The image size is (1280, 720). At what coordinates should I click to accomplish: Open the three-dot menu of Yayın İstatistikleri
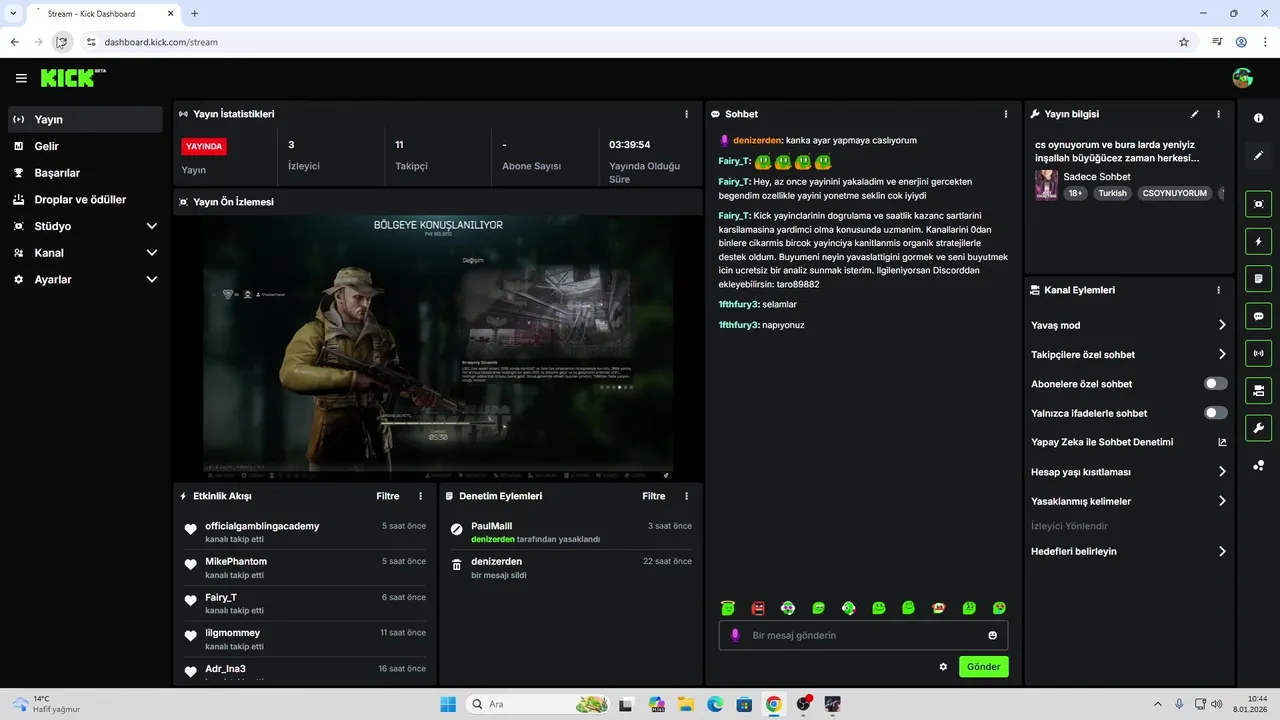click(x=686, y=114)
